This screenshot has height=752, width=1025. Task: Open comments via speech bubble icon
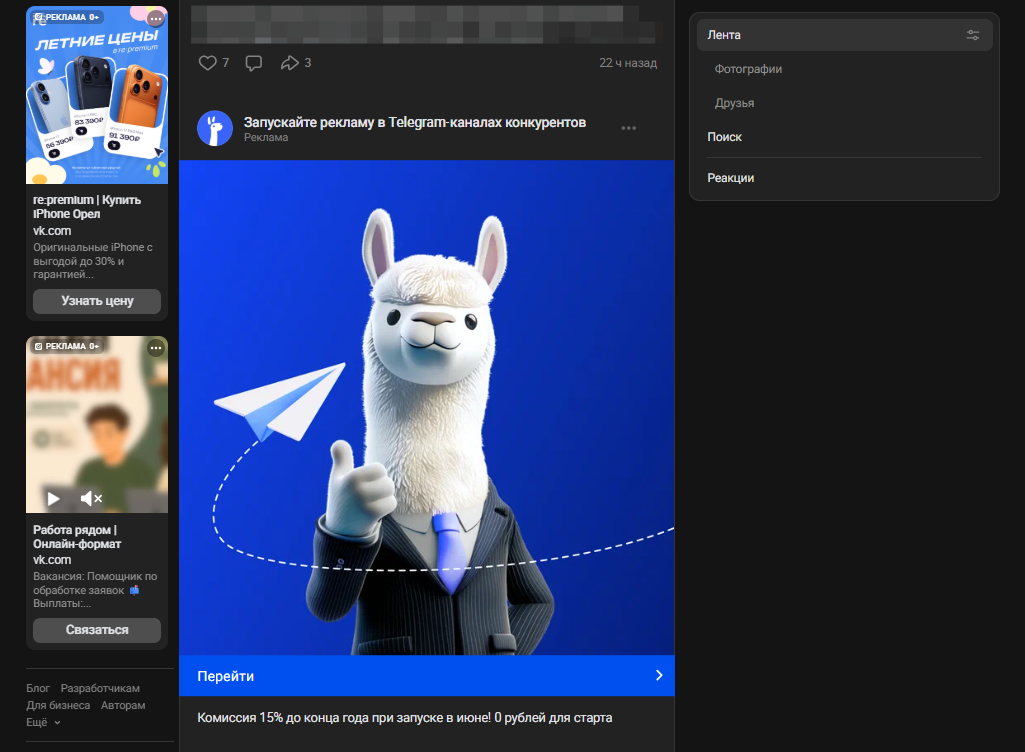pyautogui.click(x=254, y=63)
